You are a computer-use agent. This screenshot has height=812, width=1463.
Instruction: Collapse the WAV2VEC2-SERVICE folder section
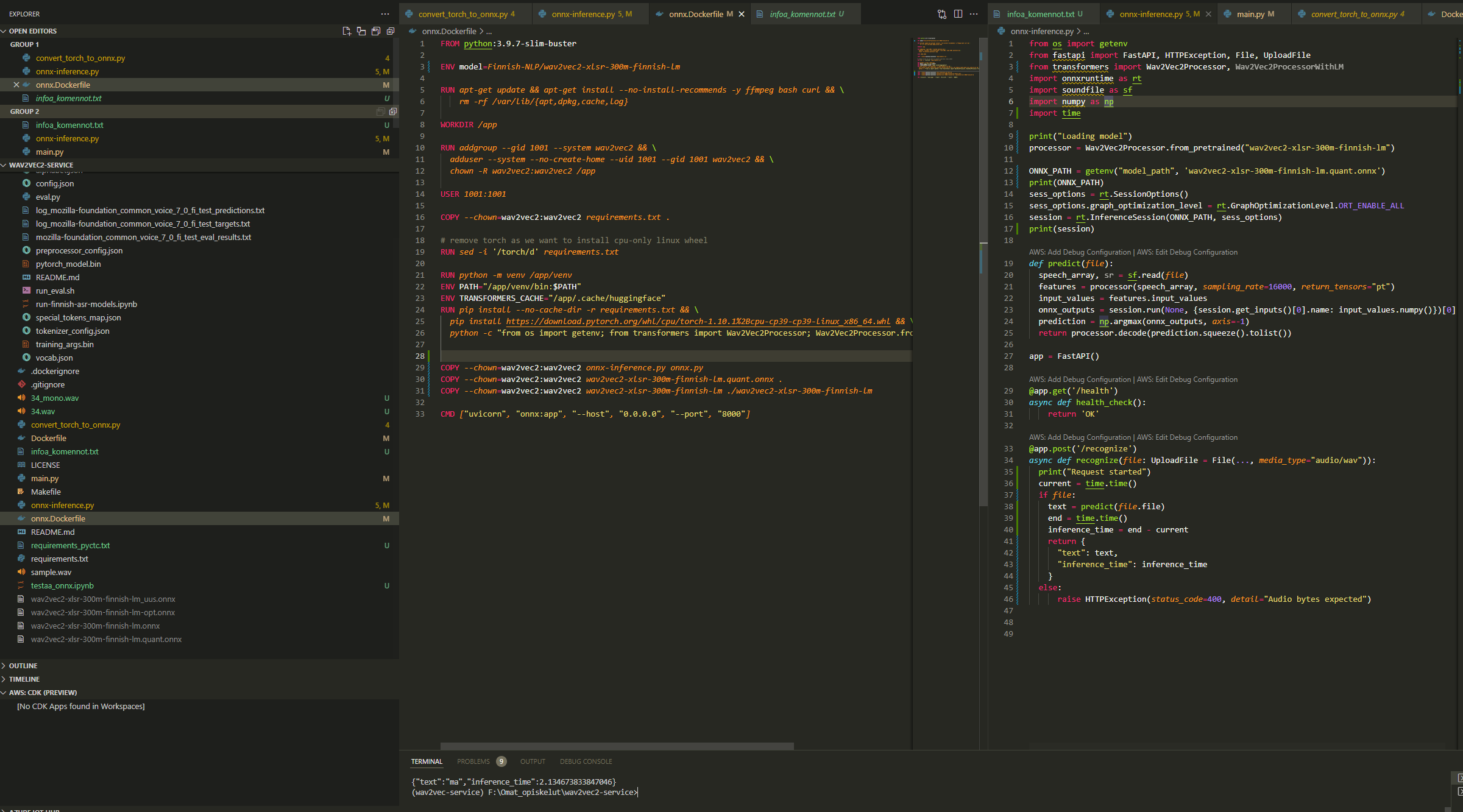tap(41, 165)
